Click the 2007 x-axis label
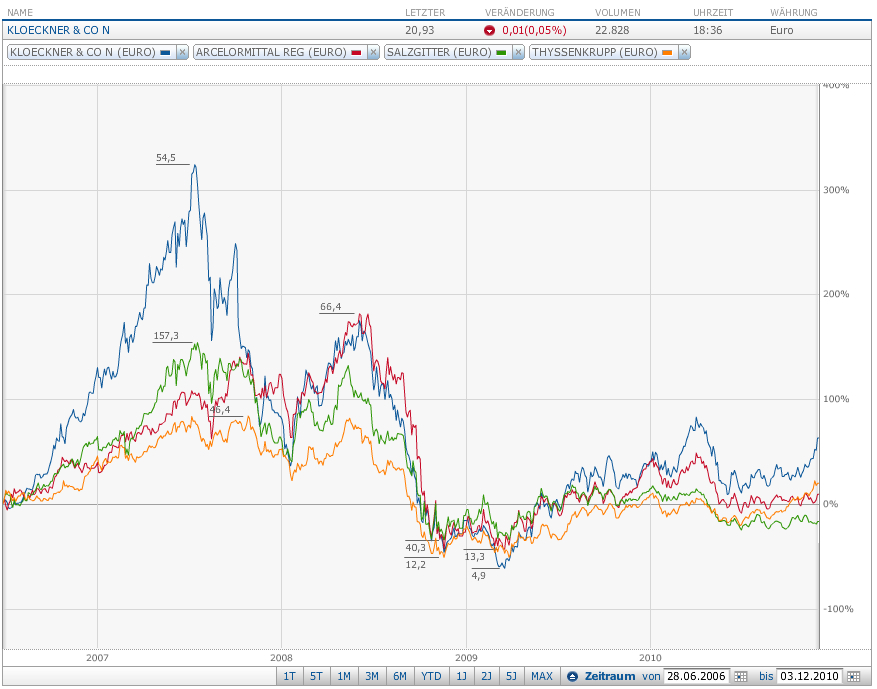This screenshot has width=877, height=689. 97,658
